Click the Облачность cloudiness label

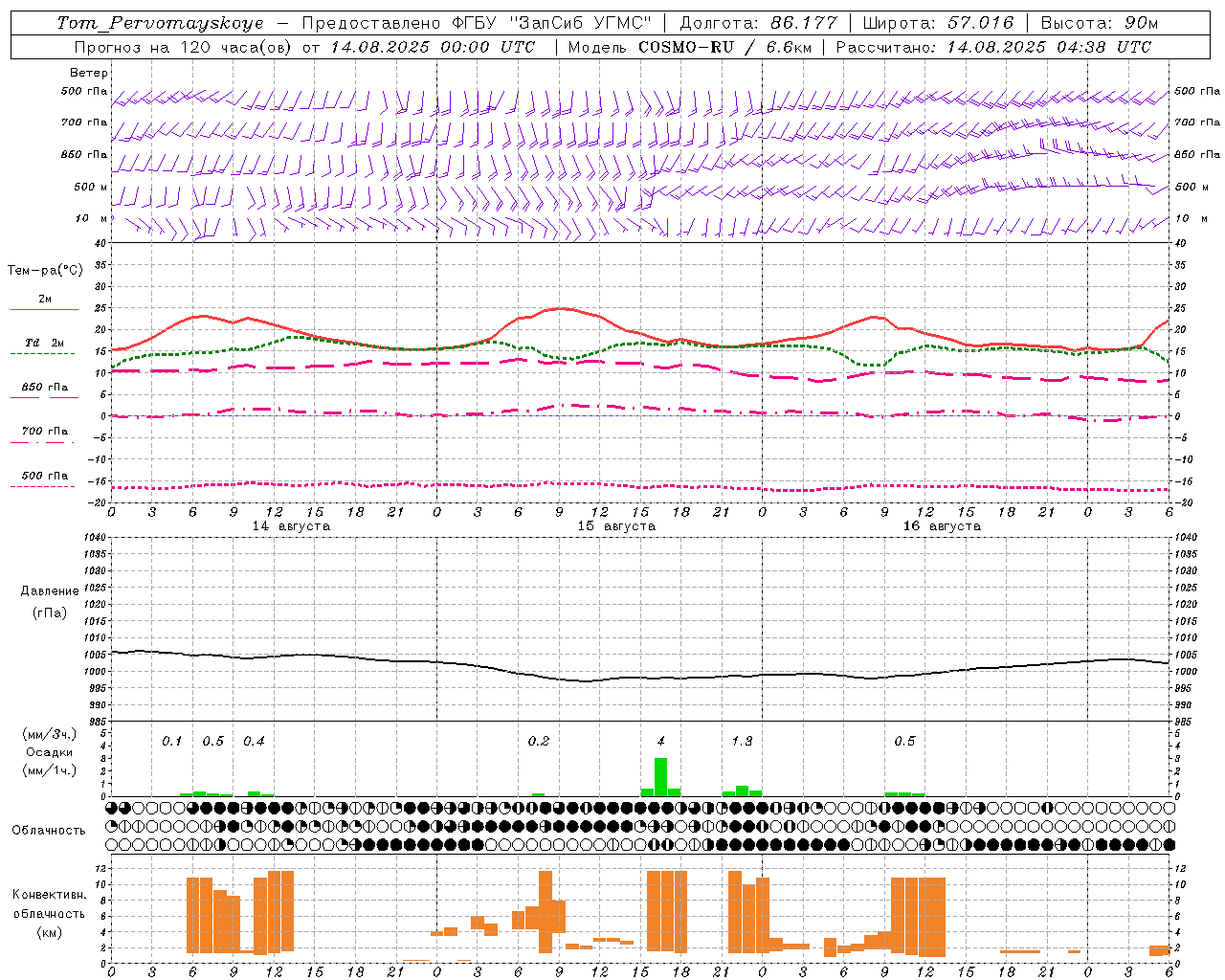[49, 830]
